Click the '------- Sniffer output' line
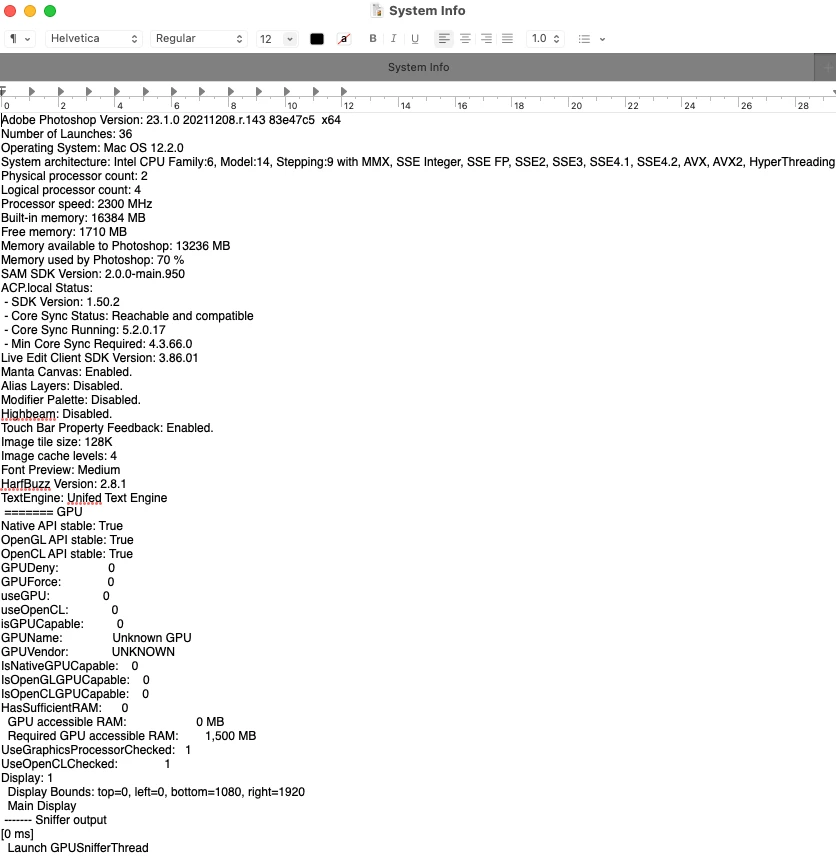 point(56,821)
